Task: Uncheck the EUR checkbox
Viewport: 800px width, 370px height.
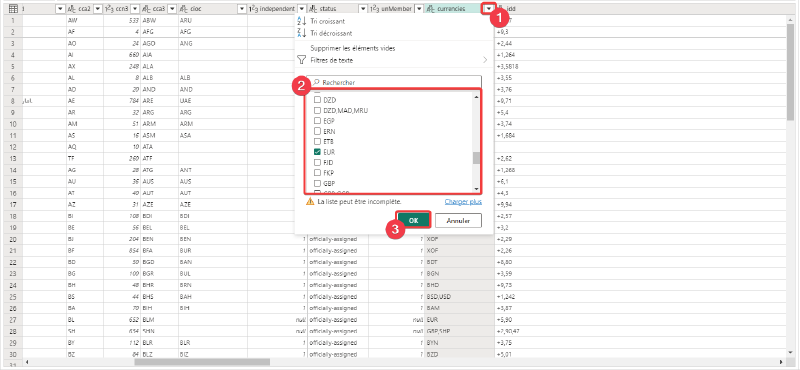Action: coord(317,152)
